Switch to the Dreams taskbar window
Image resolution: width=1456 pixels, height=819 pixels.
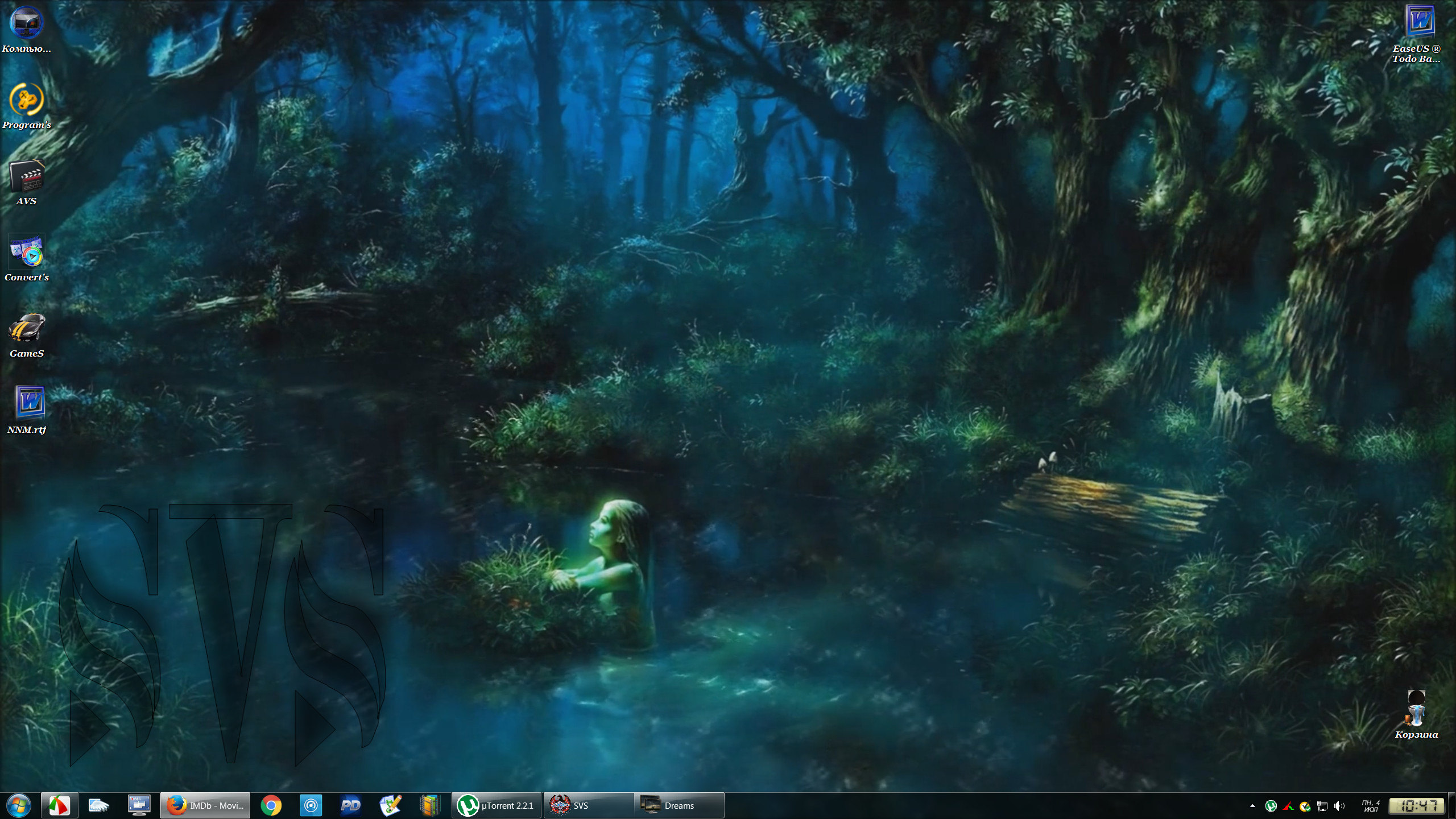click(x=680, y=805)
